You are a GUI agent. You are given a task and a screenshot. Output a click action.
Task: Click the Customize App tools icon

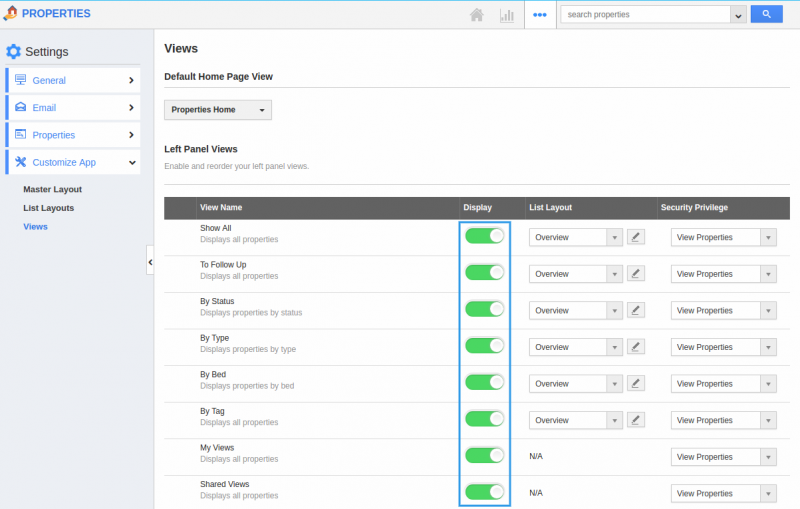(x=20, y=162)
